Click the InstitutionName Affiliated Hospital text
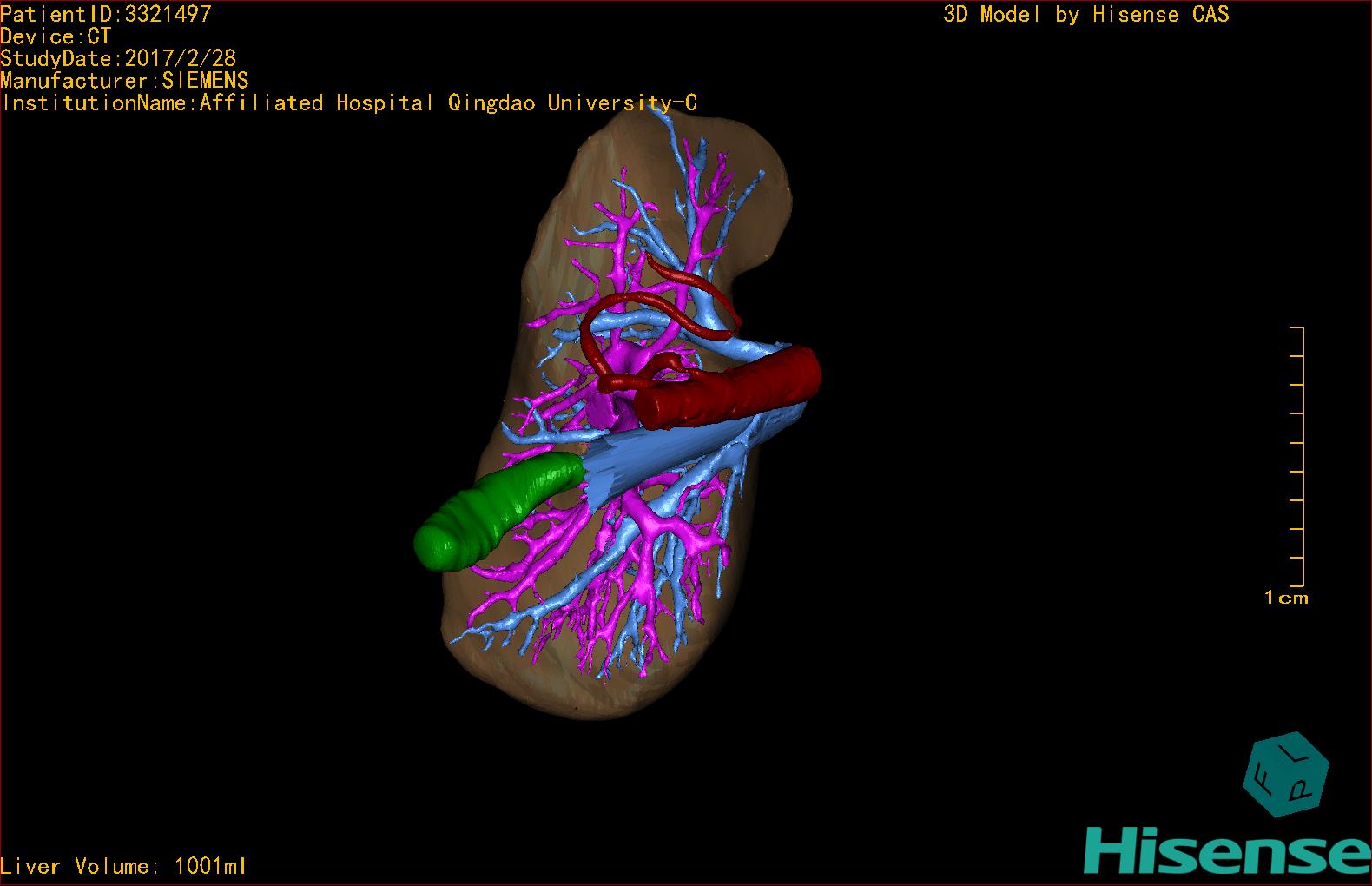This screenshot has height=886, width=1372. pyautogui.click(x=348, y=103)
